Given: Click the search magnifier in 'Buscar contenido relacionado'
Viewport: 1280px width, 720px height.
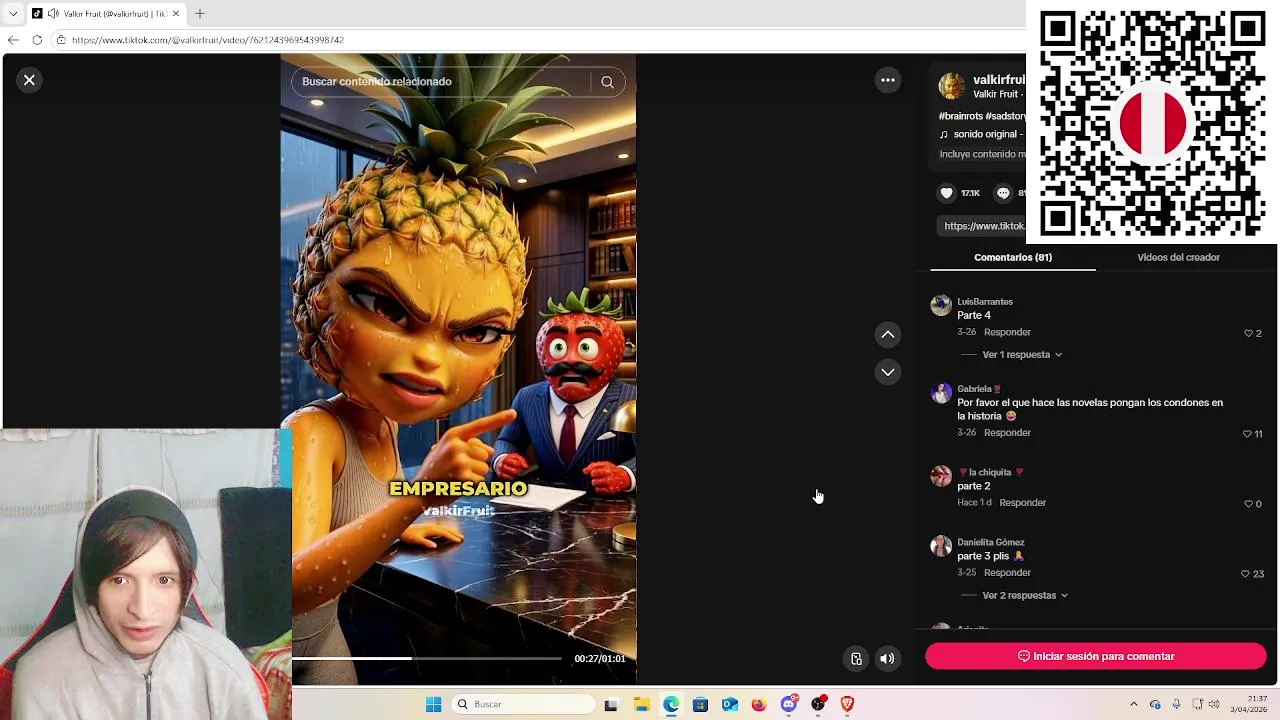Looking at the screenshot, I should coord(607,82).
